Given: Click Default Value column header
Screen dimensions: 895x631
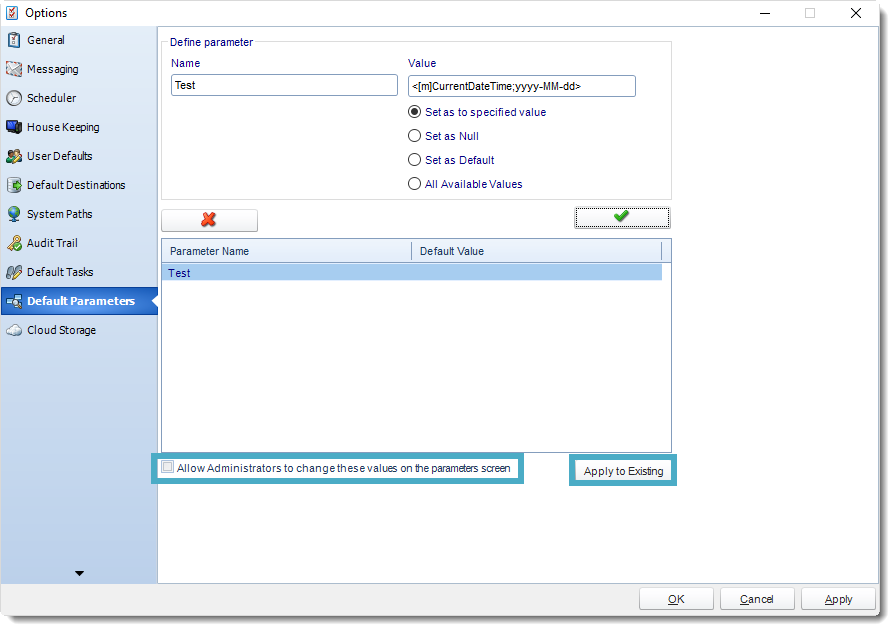Looking at the screenshot, I should 537,251.
